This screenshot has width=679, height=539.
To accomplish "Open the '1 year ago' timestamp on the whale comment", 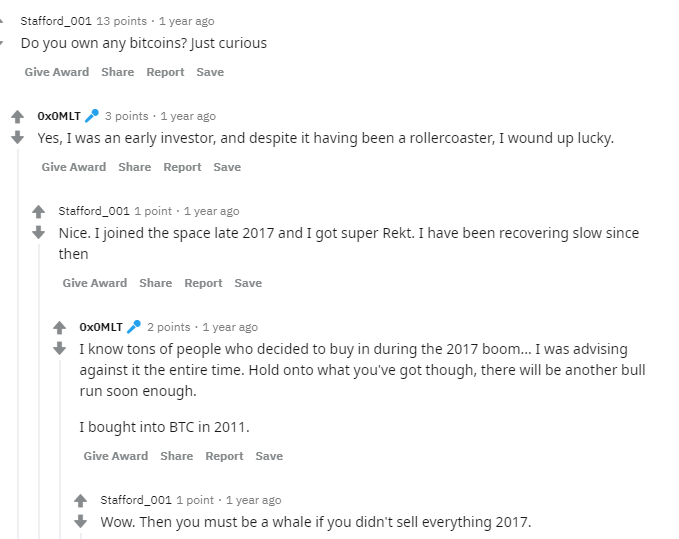I will [x=253, y=500].
